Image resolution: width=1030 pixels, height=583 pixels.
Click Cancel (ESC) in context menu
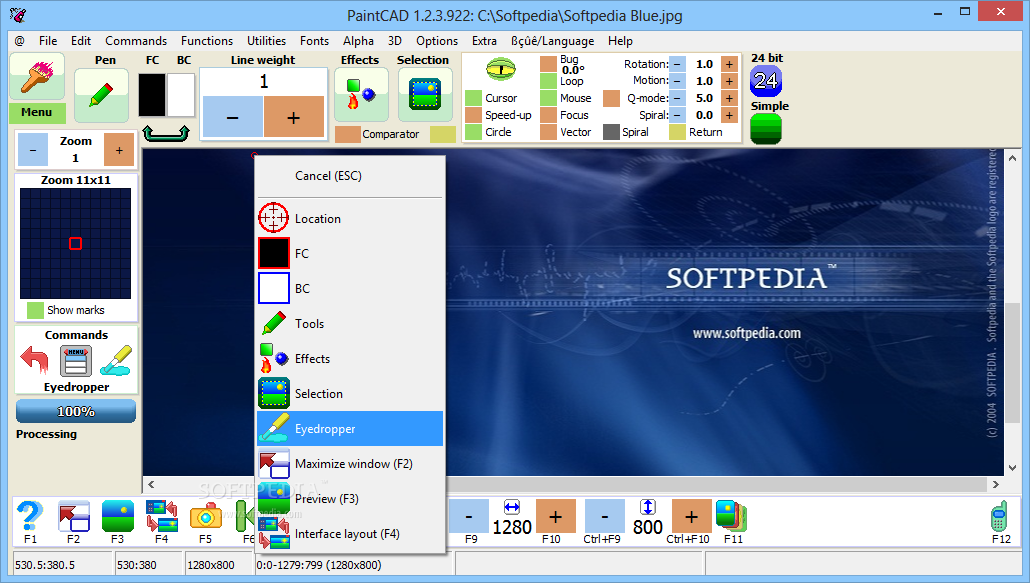pos(350,176)
